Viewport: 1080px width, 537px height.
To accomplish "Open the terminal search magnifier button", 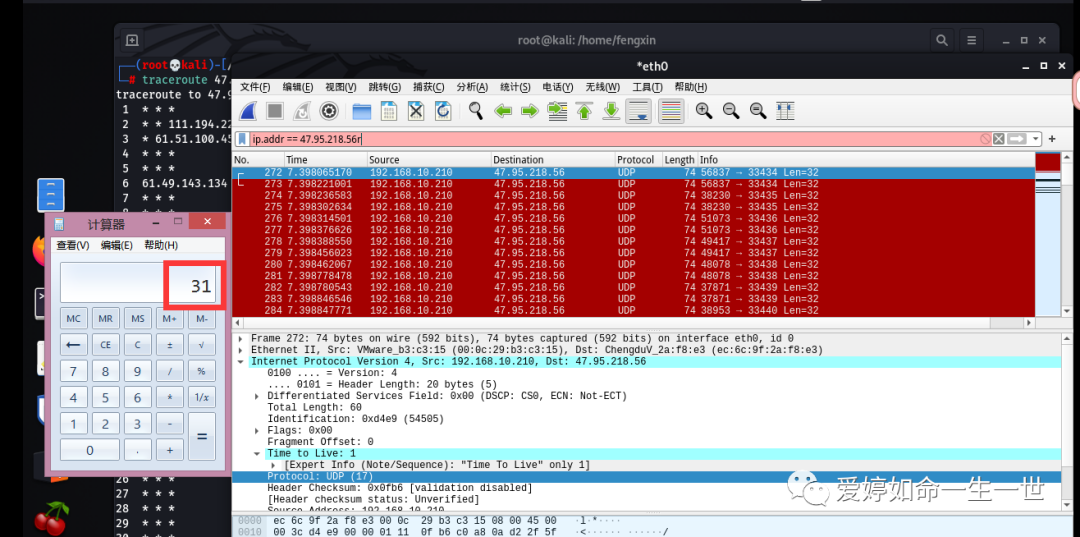I will [x=941, y=41].
